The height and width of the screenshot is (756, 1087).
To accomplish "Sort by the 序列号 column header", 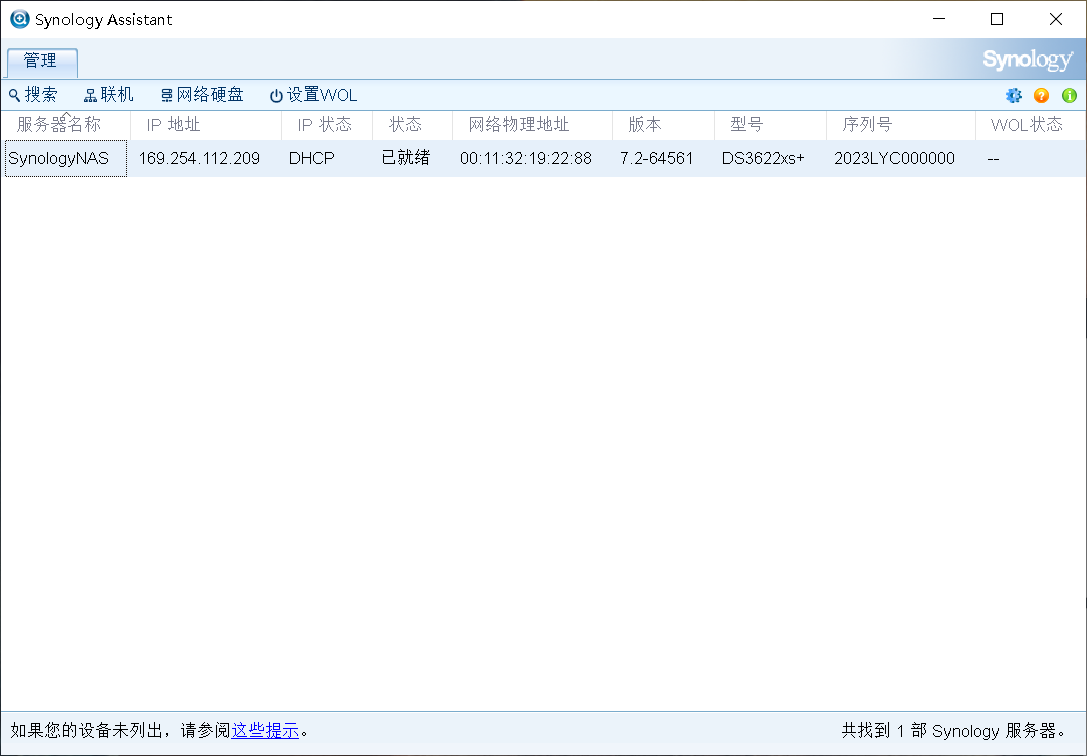I will click(x=901, y=125).
